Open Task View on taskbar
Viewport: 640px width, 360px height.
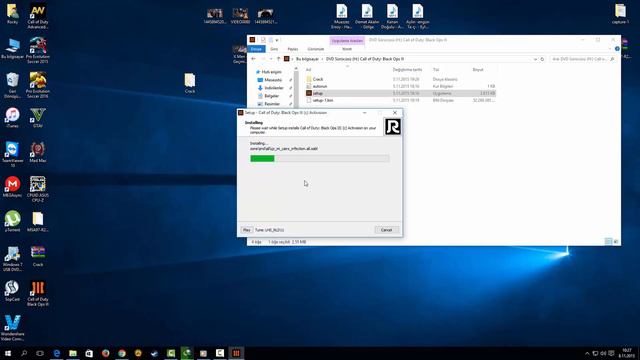coord(40,353)
